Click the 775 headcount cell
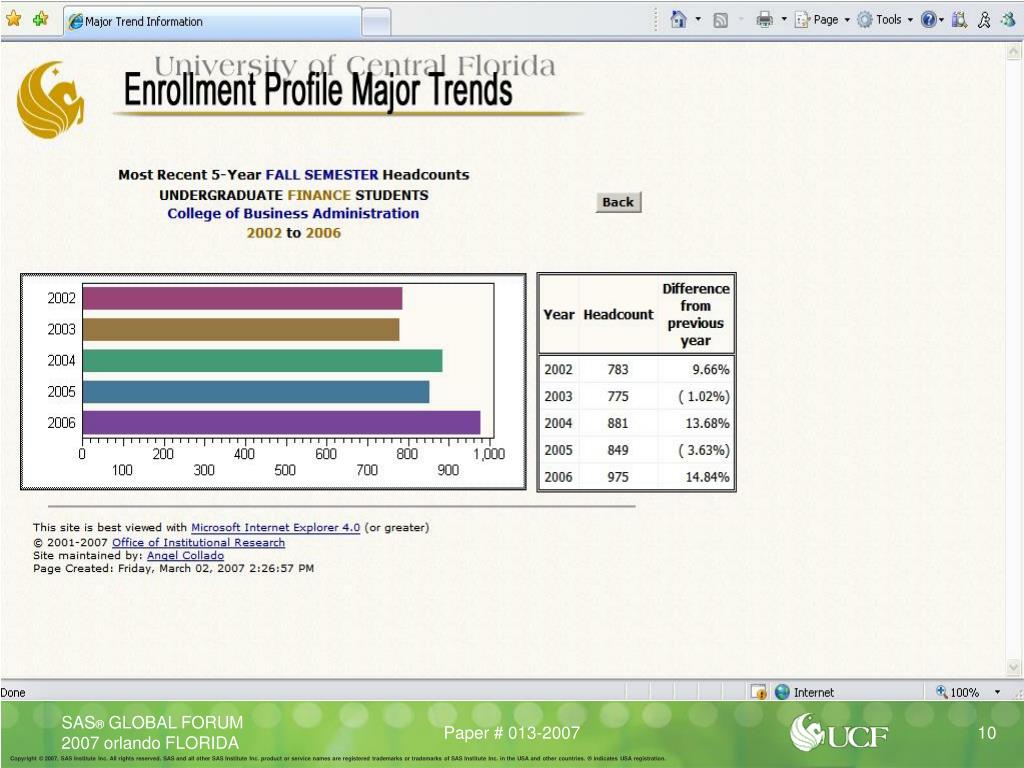The image size is (1024, 768). [618, 396]
